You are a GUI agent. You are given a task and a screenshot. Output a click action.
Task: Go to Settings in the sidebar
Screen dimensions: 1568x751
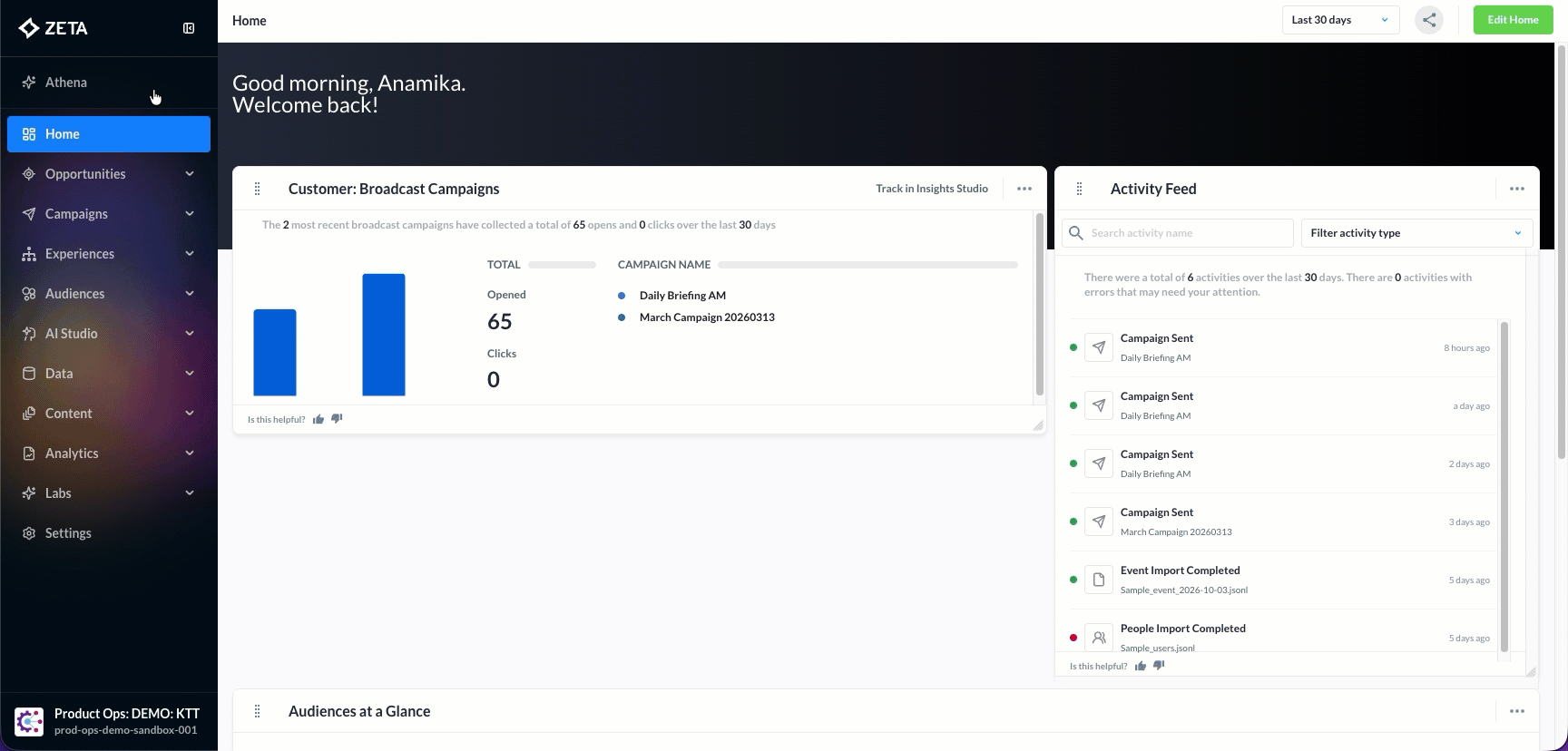pyautogui.click(x=68, y=533)
